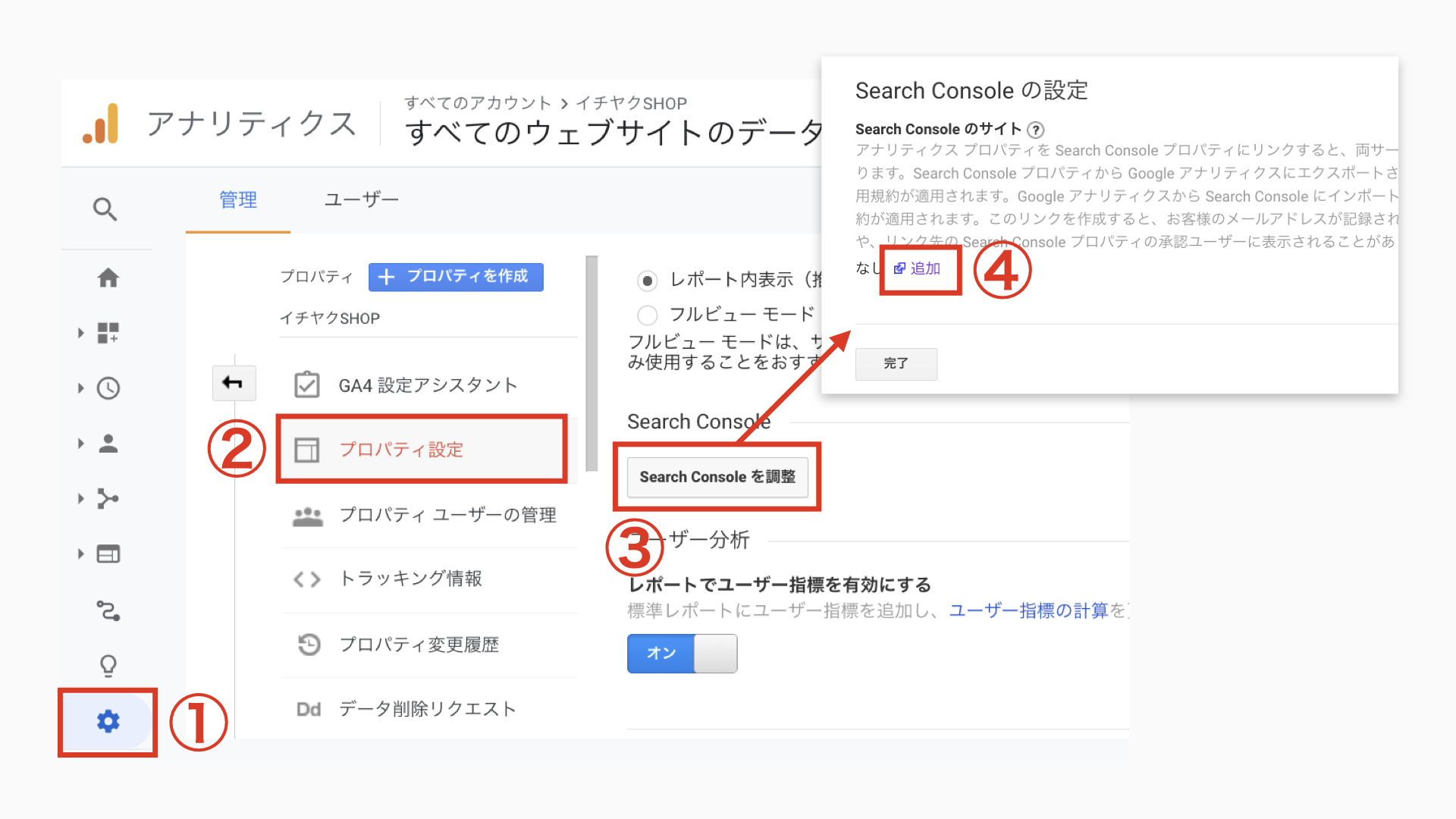Click the イチヤクSHOP breadcrumb
The width and height of the screenshot is (1456, 819).
tap(631, 103)
